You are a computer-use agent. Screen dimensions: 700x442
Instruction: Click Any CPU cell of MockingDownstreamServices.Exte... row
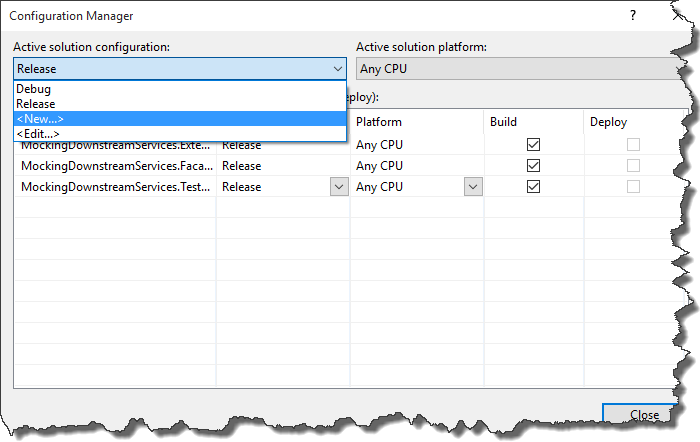(x=417, y=145)
